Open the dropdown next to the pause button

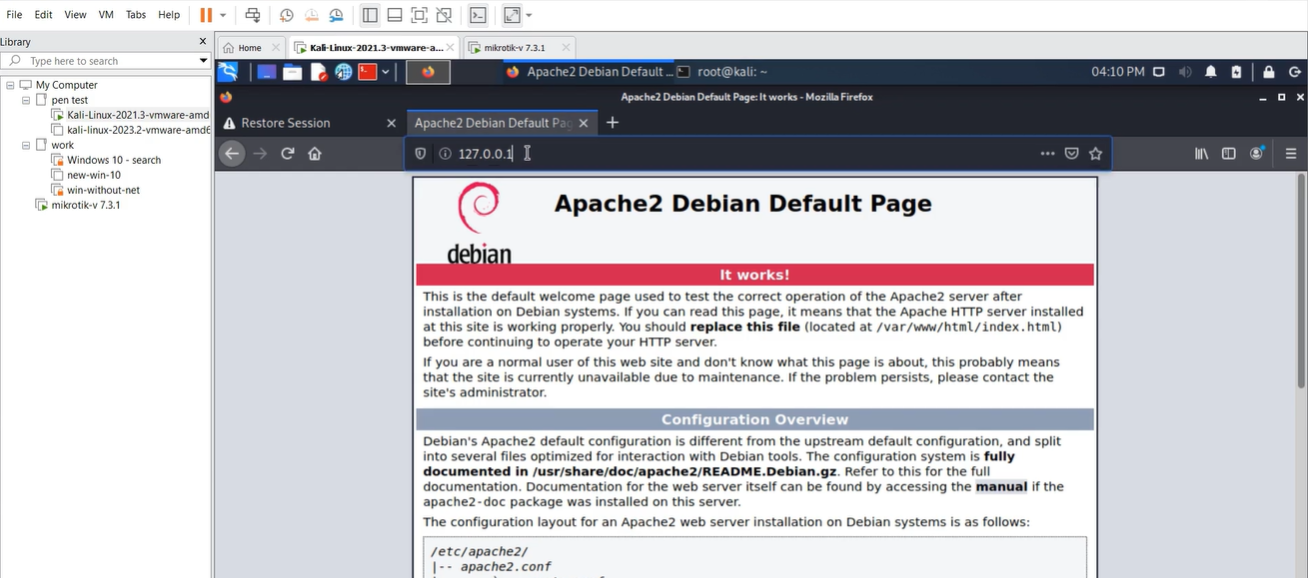tap(223, 15)
